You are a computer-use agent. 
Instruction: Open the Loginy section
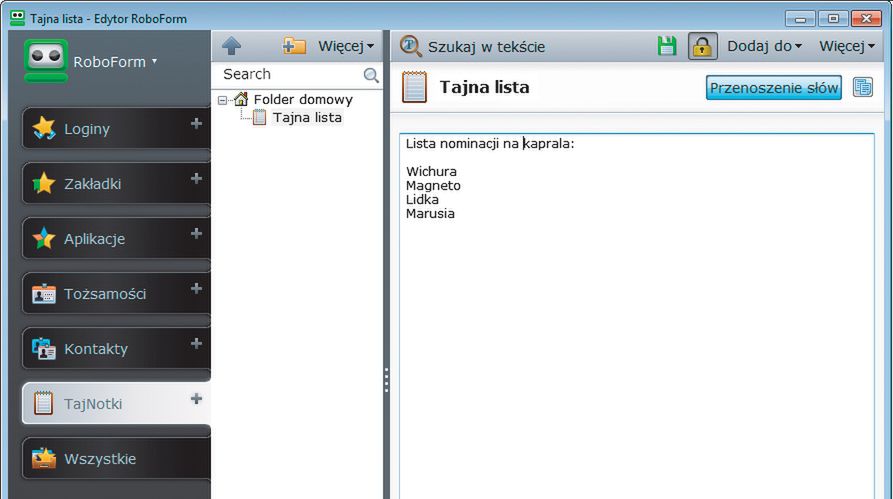click(x=116, y=129)
